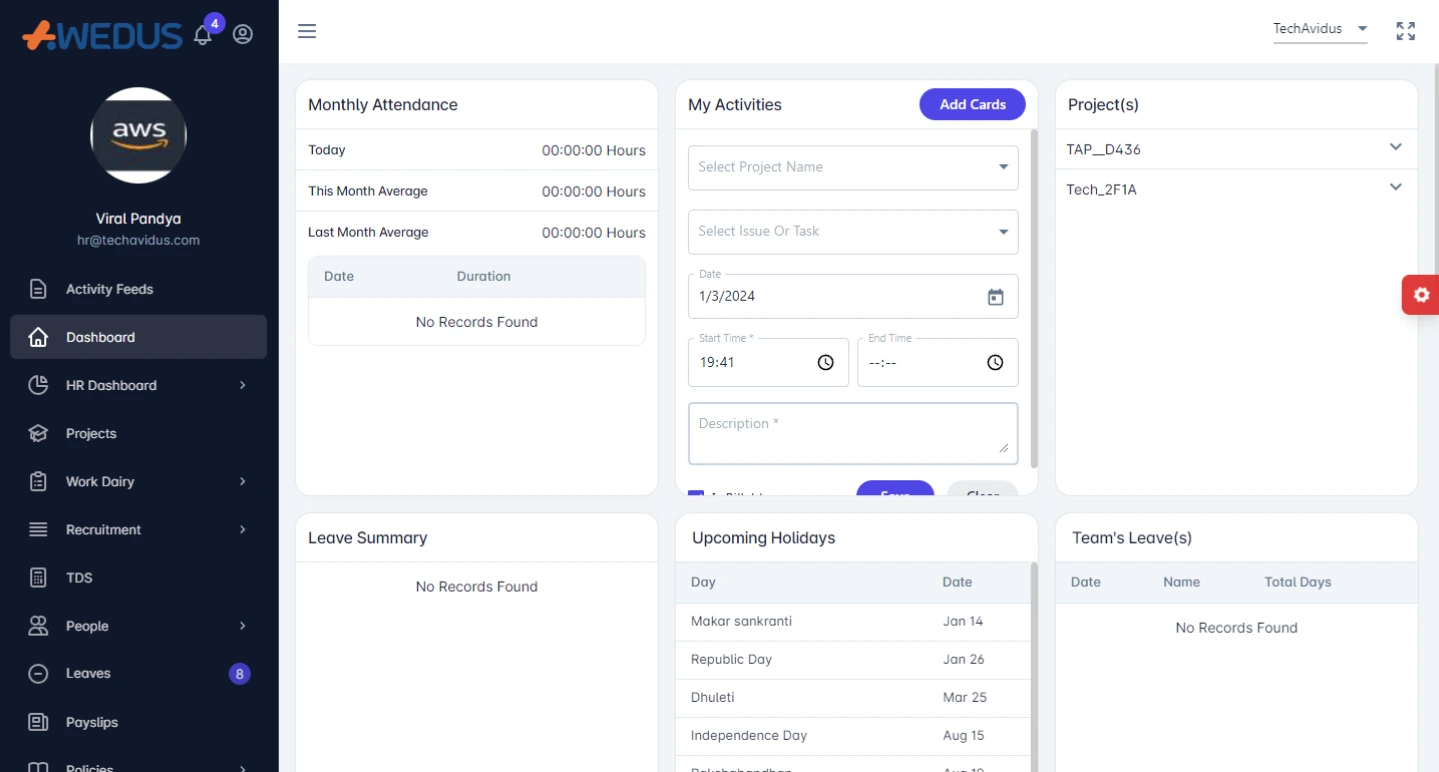The height and width of the screenshot is (772, 1439).
Task: Click the notifications bell icon
Action: pos(203,35)
